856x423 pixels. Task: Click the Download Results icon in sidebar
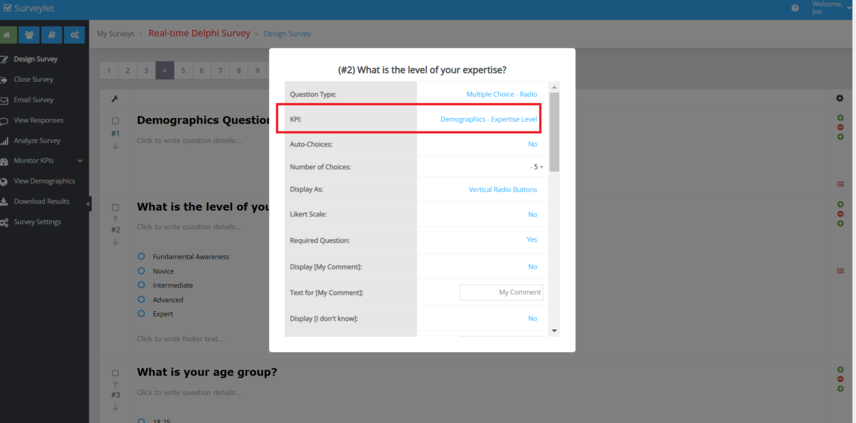click(x=6, y=201)
